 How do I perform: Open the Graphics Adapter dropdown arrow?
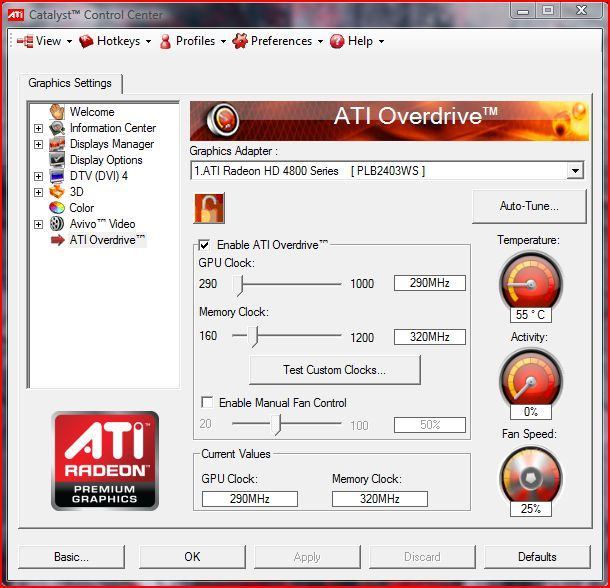[575, 170]
